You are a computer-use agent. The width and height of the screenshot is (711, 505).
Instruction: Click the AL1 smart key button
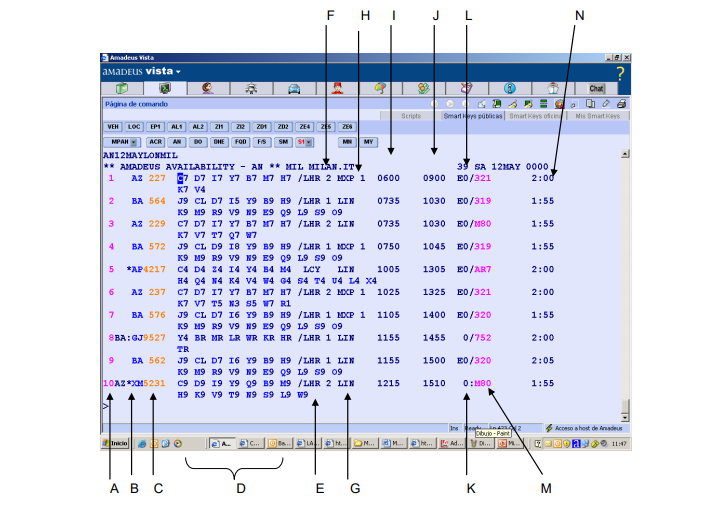[x=177, y=127]
